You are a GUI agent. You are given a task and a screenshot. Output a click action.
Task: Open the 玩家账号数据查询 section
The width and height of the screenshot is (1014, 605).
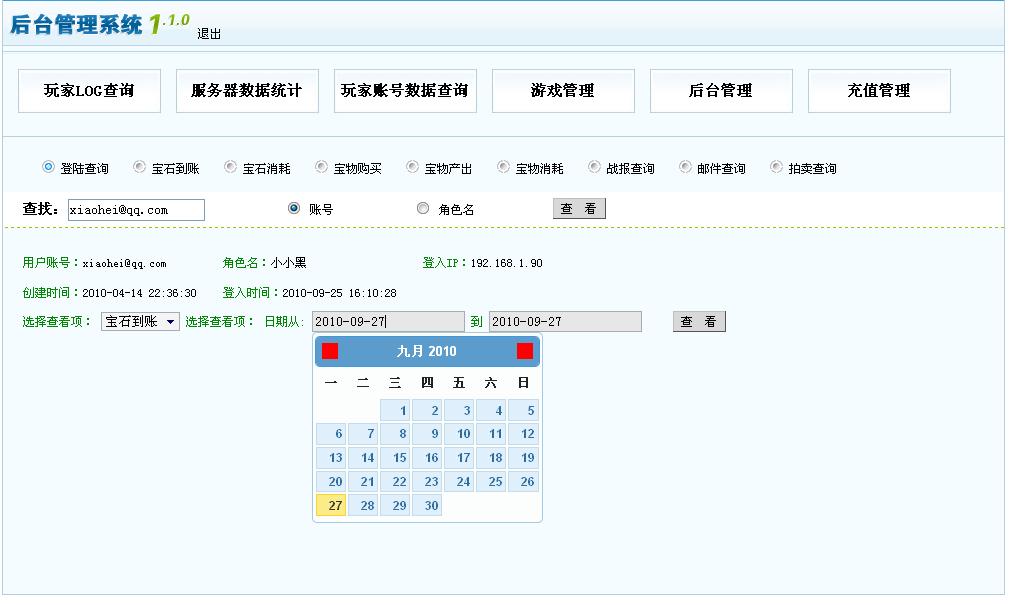(405, 90)
